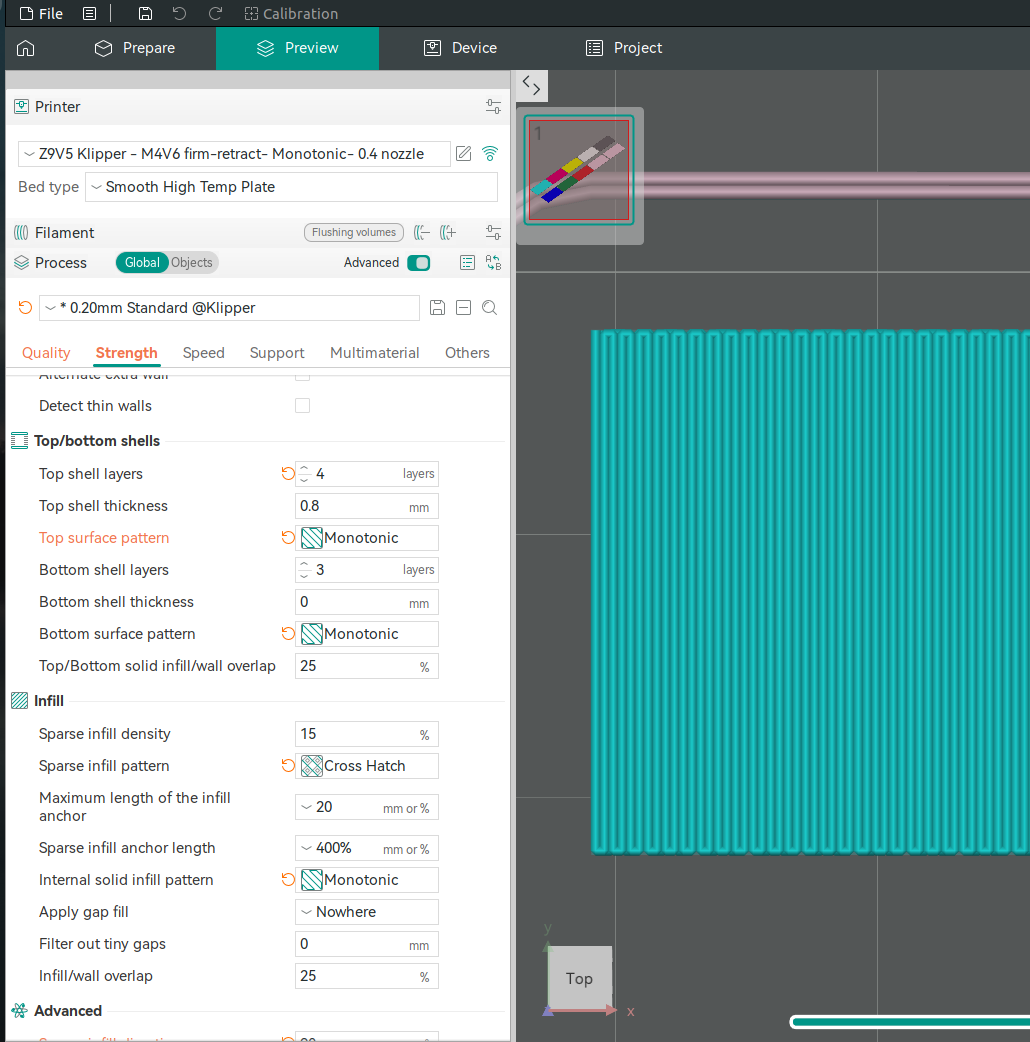1030x1042 pixels.
Task: Reset Top shell layers value
Action: [288, 474]
